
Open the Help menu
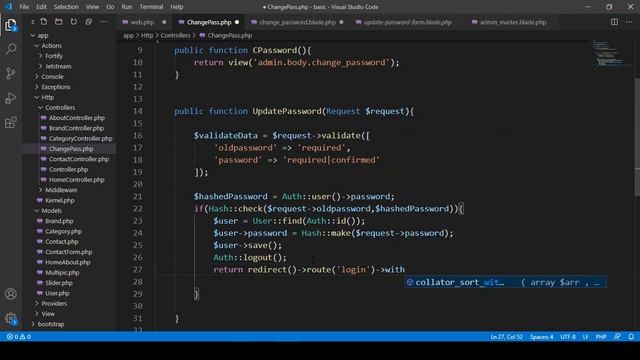176,7
